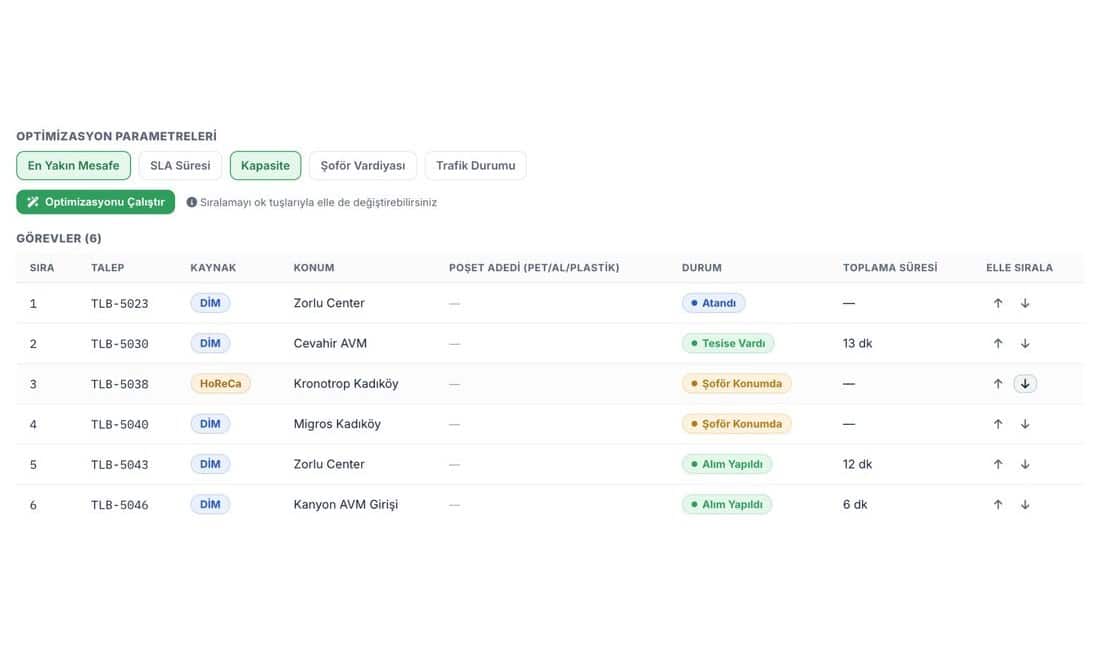Select request ID TLB-5043

[119, 464]
